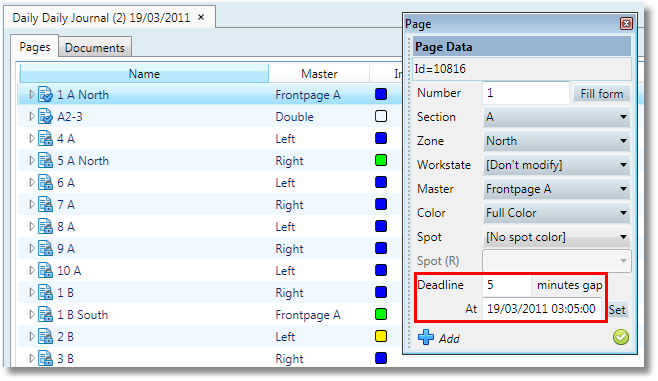Viewport: 658px width, 381px height.
Task: Click the green swatch of 1 B South
Action: point(381,314)
